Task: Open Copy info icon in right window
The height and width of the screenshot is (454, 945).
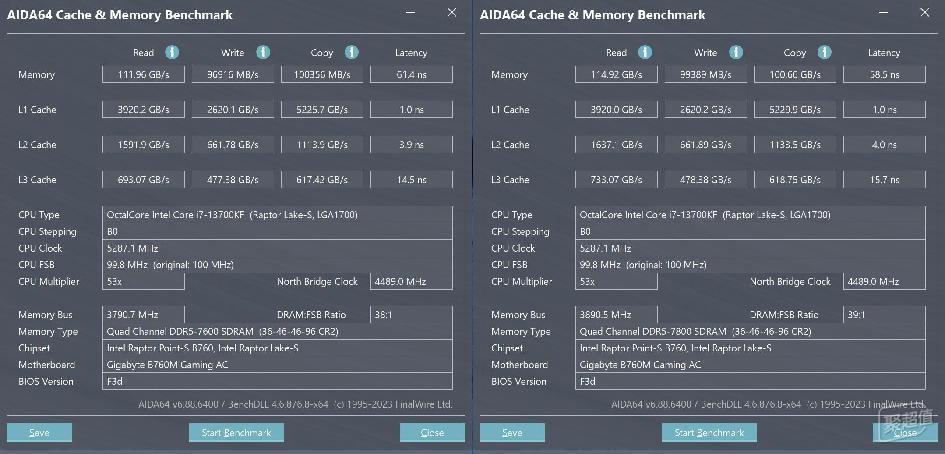Action: coord(825,52)
